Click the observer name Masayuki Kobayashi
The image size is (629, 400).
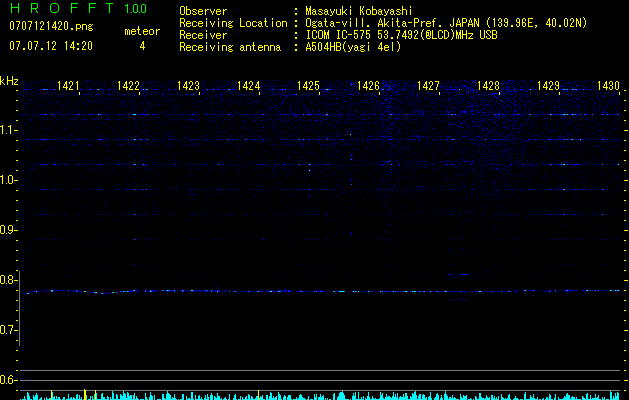359,11
